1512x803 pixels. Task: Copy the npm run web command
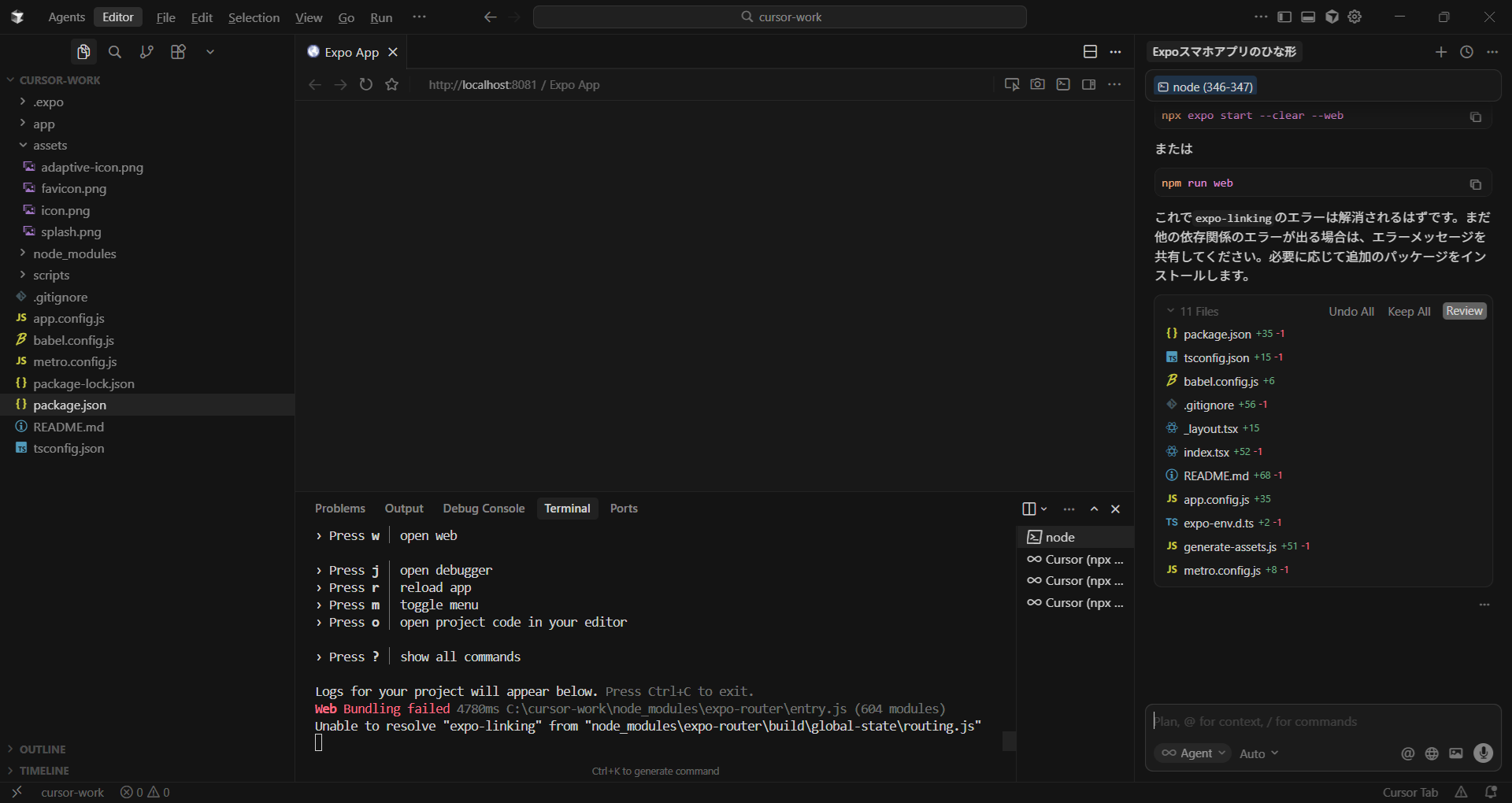1475,184
